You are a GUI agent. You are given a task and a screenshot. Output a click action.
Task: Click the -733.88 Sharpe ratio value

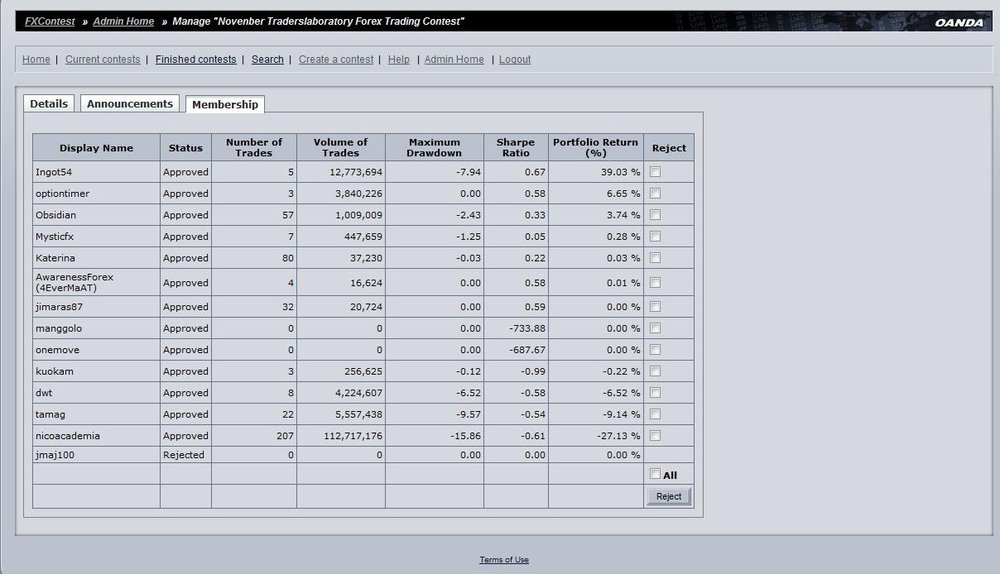[527, 328]
